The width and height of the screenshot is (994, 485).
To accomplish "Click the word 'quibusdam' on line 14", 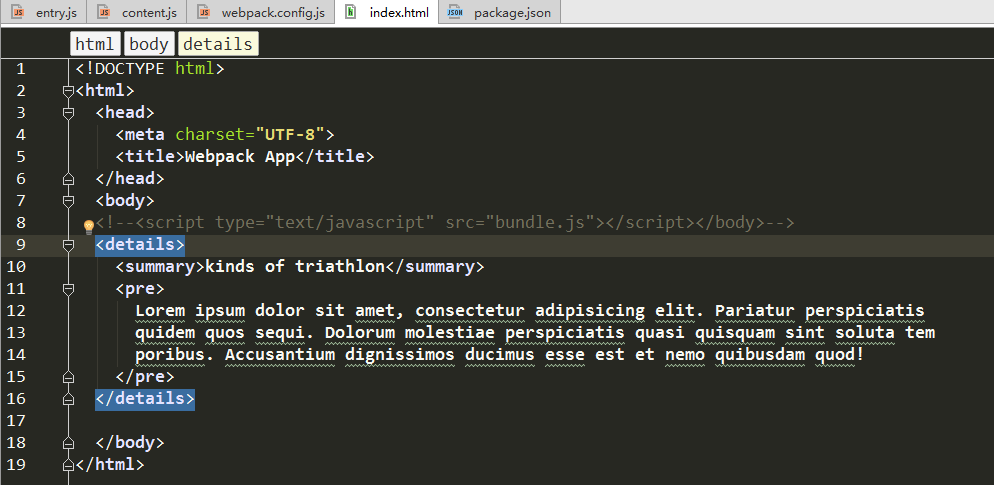I will [759, 355].
